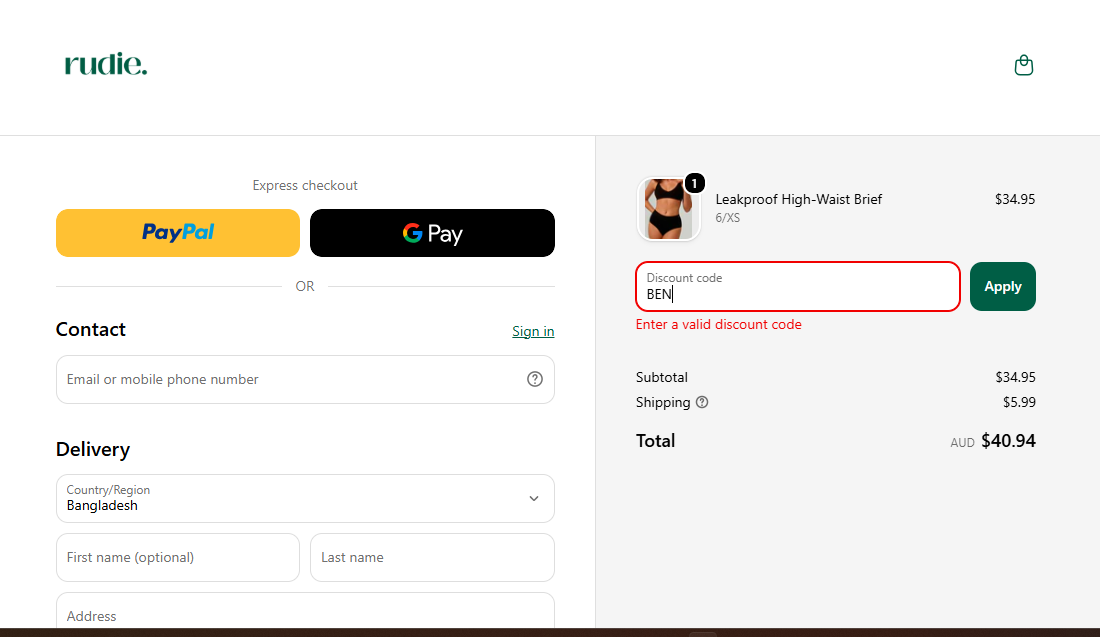Click the Leakproof High-Waist Brief product name
Viewport: 1100px width, 637px height.
click(x=798, y=199)
